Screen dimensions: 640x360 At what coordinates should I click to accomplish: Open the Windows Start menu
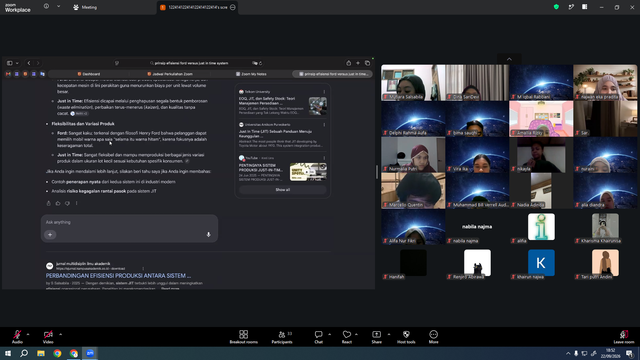coord(8,353)
